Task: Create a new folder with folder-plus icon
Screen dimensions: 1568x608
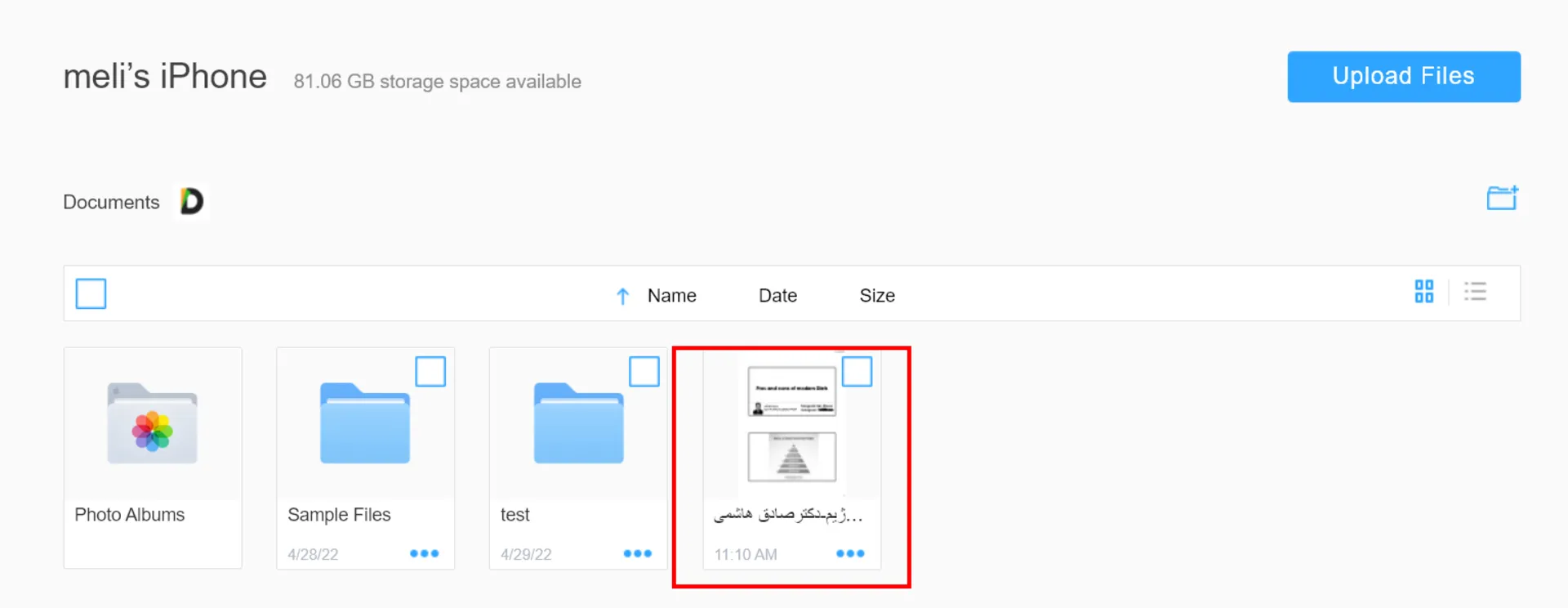Action: click(1502, 198)
